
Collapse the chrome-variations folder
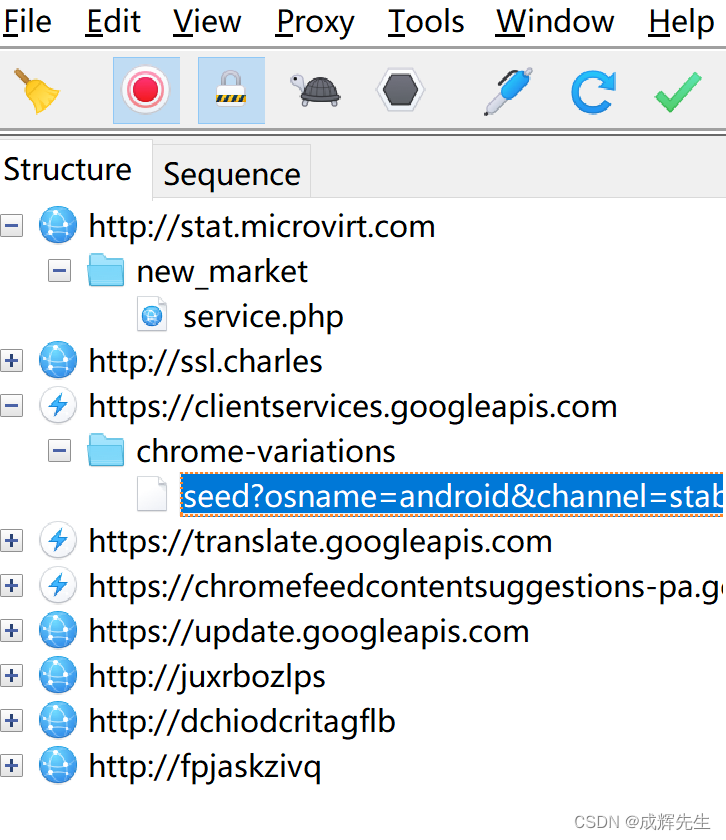59,451
